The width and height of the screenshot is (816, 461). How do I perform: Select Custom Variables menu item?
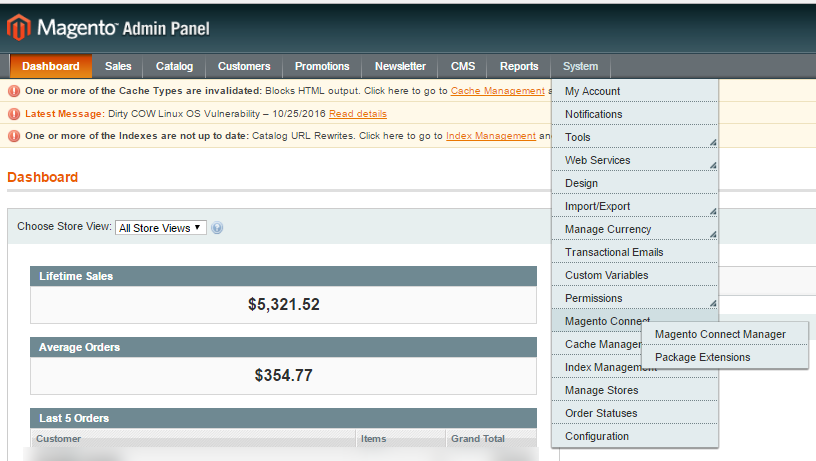point(635,275)
